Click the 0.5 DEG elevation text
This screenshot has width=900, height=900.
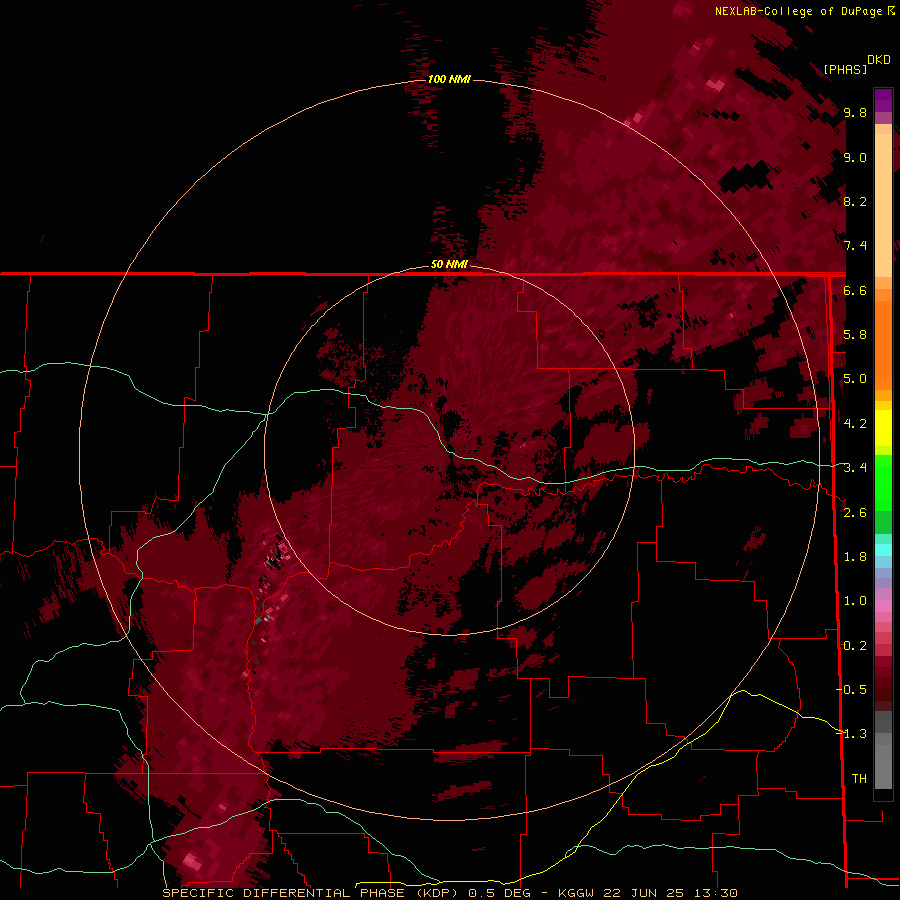tap(499, 893)
